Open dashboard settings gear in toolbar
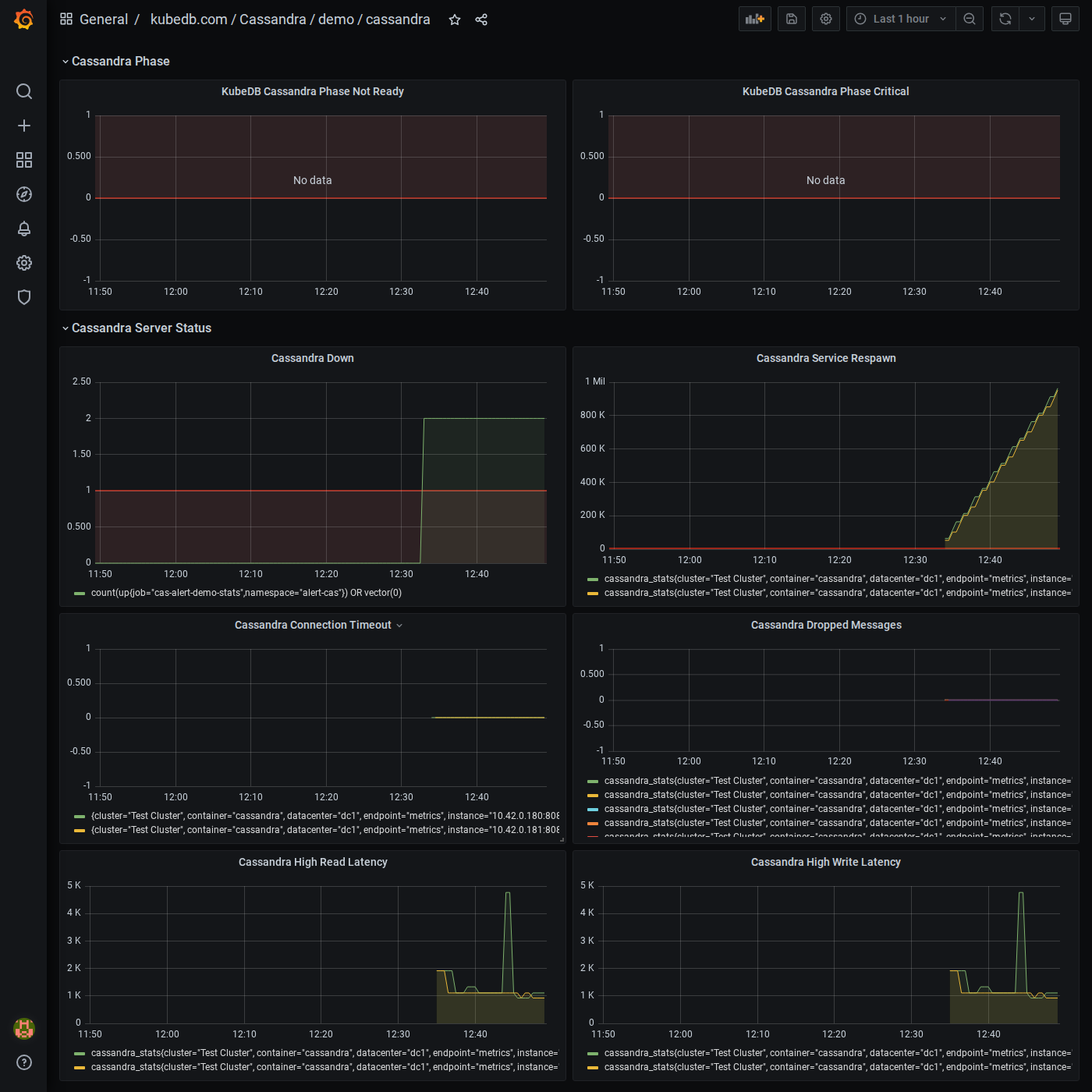Image resolution: width=1092 pixels, height=1092 pixels. point(826,19)
